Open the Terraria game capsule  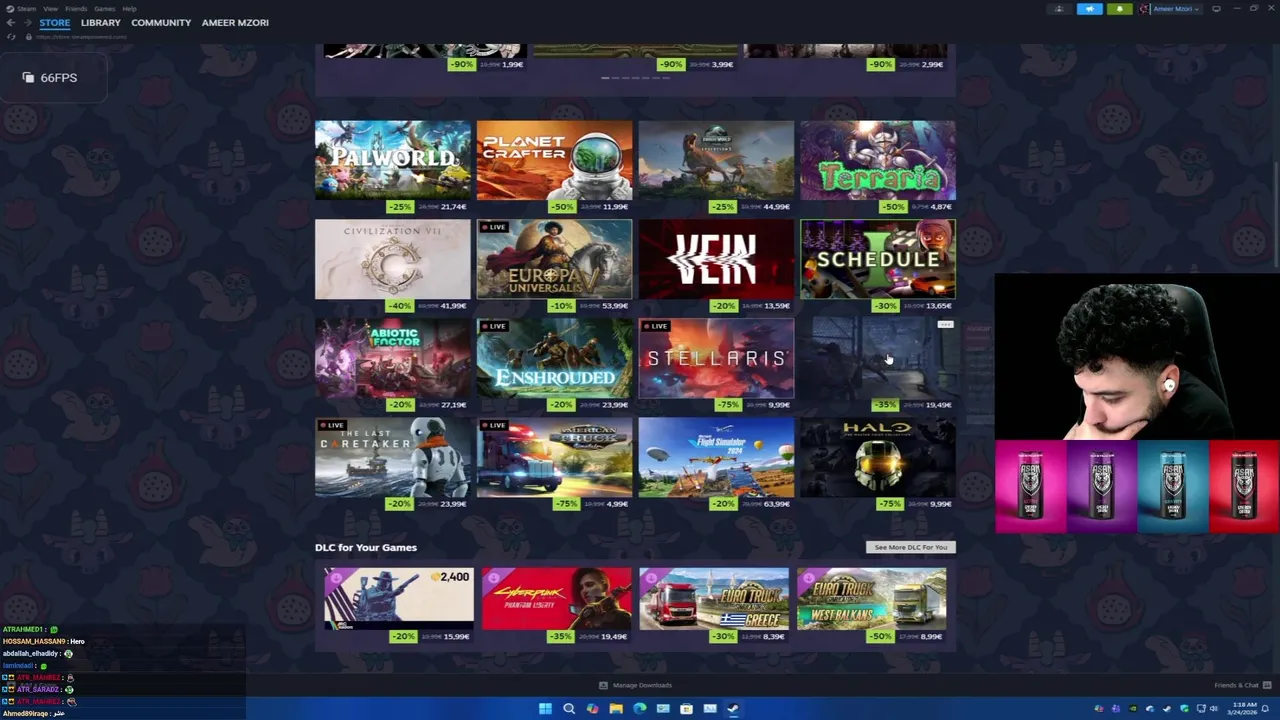click(x=878, y=160)
